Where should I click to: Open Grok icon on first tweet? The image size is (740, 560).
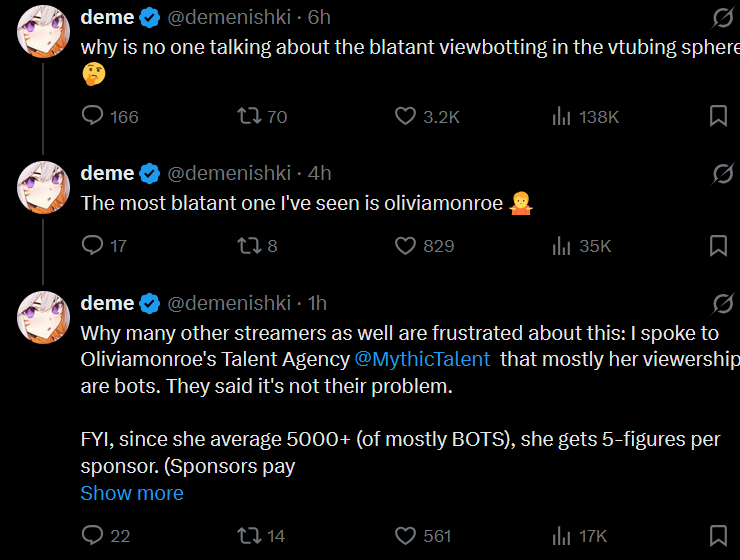pos(721,18)
